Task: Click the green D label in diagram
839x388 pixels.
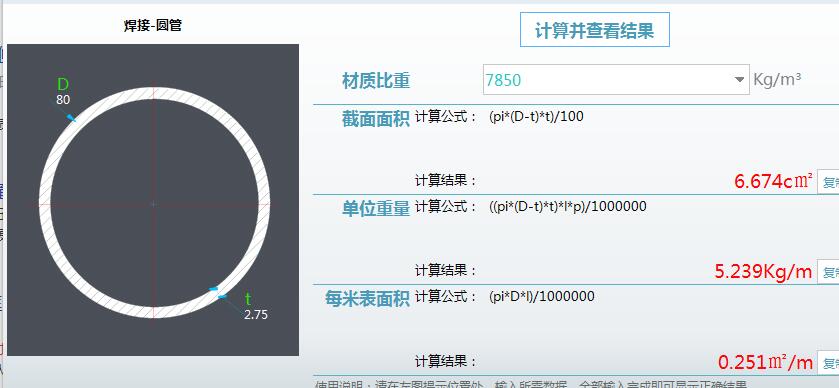Action: [63, 85]
